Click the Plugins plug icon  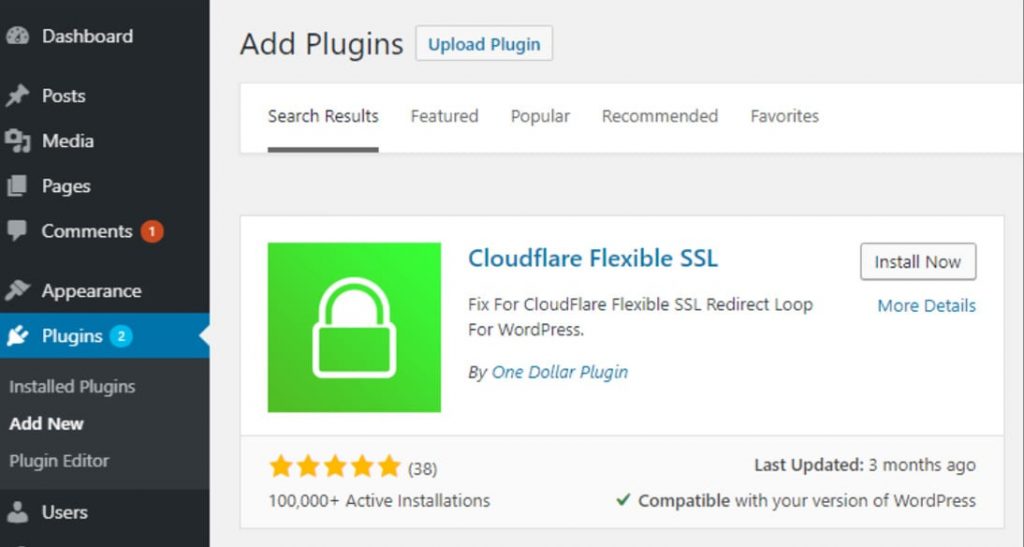click(x=17, y=336)
